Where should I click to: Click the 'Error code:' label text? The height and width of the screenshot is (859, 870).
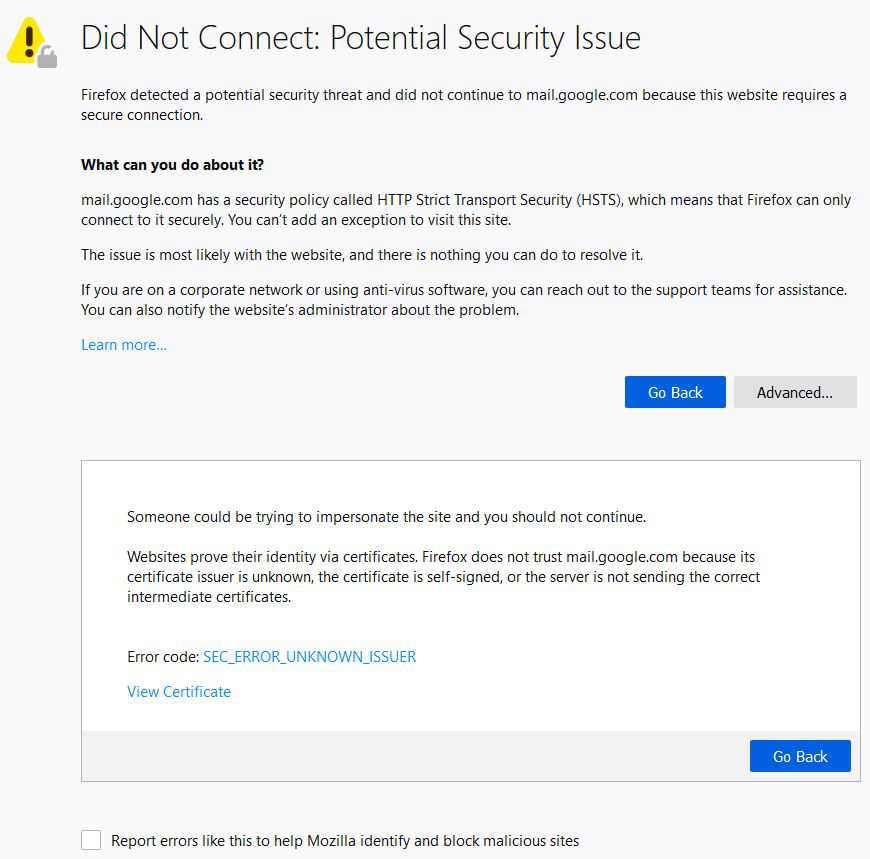[x=163, y=657]
